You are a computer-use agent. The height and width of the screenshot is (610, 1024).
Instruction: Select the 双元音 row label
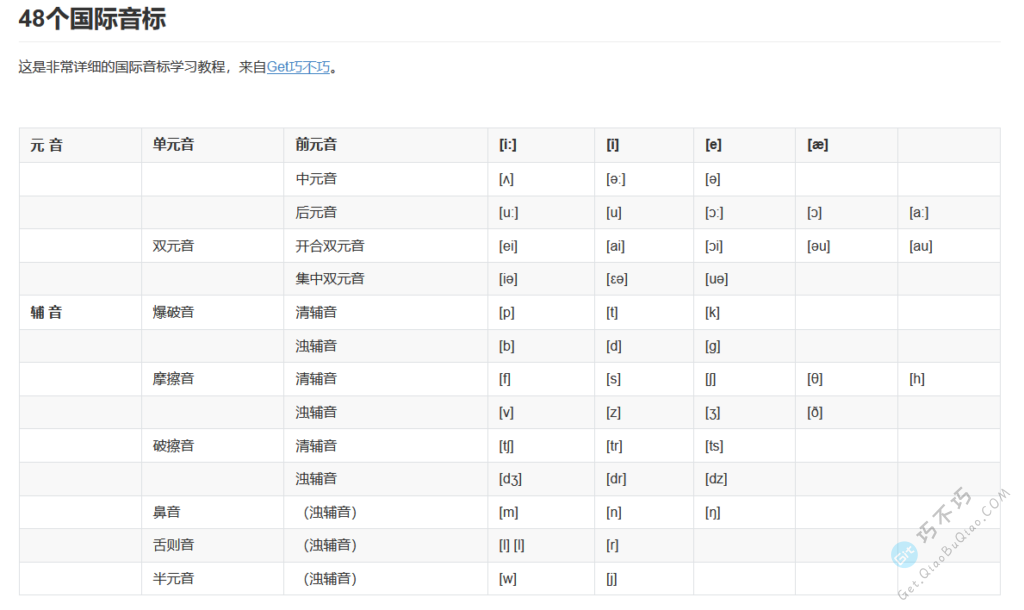(170, 245)
